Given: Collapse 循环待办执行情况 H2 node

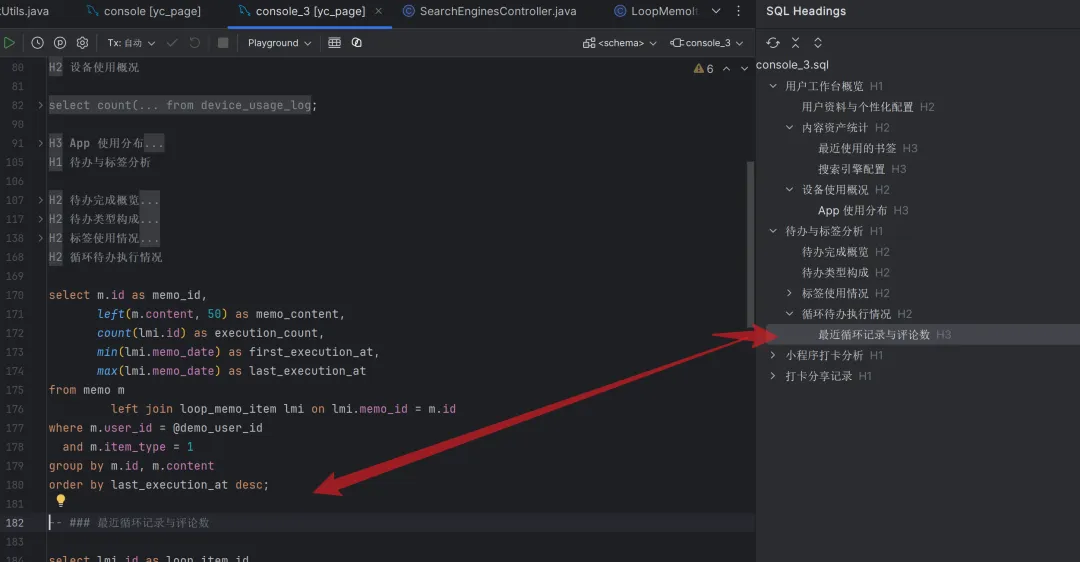Looking at the screenshot, I should (x=789, y=313).
